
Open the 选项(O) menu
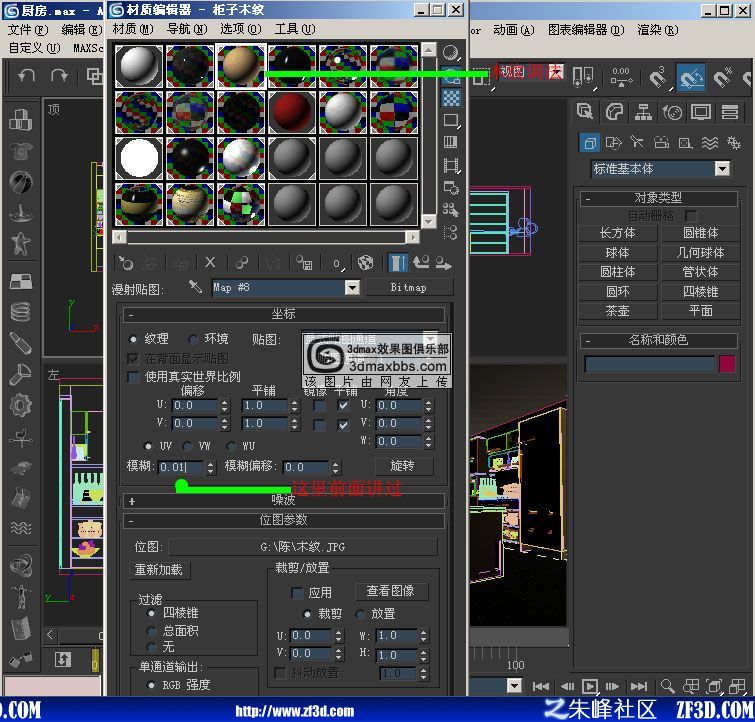pos(240,29)
